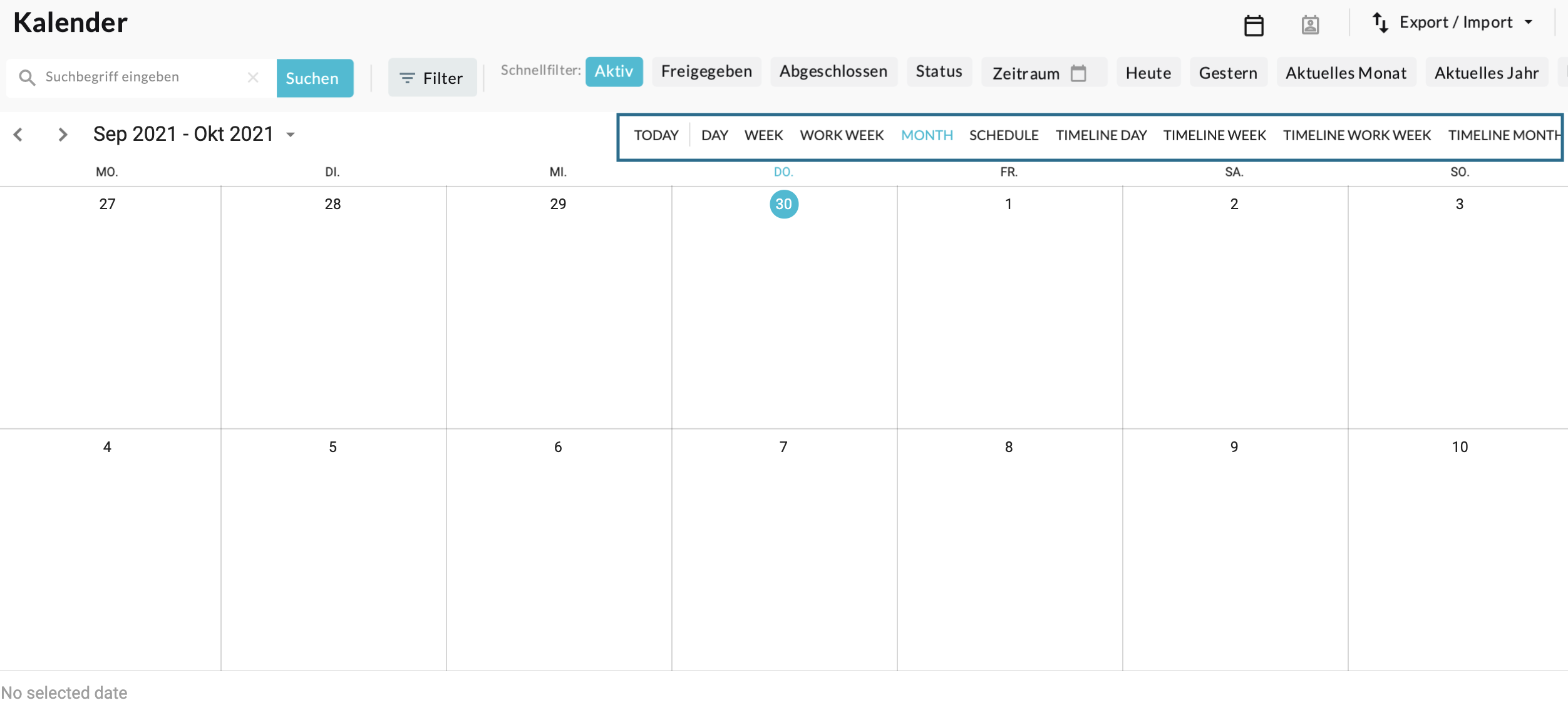Image resolution: width=1568 pixels, height=715 pixels.
Task: Go to previous month with left chevron
Action: click(18, 135)
